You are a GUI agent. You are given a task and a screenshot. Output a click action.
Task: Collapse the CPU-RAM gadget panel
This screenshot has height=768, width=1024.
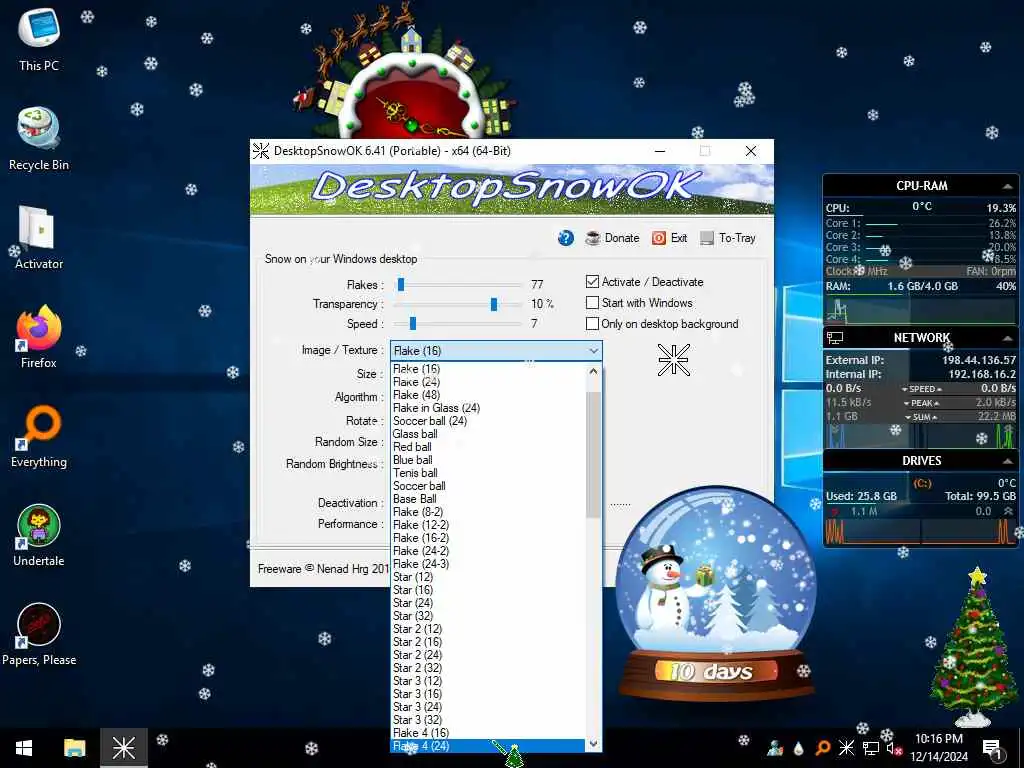pyautogui.click(x=1007, y=186)
